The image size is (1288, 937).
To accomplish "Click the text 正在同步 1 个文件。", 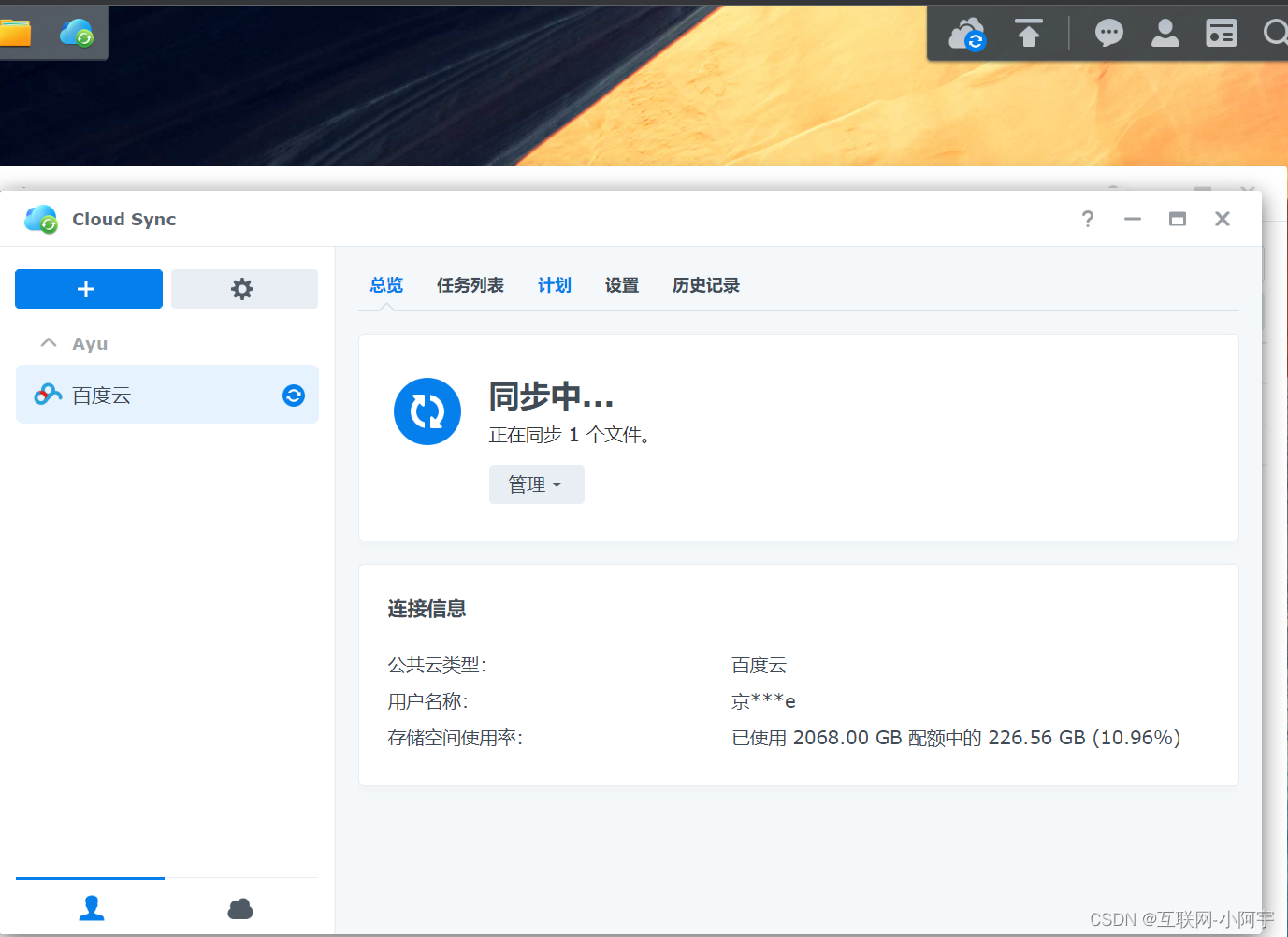I will point(570,435).
